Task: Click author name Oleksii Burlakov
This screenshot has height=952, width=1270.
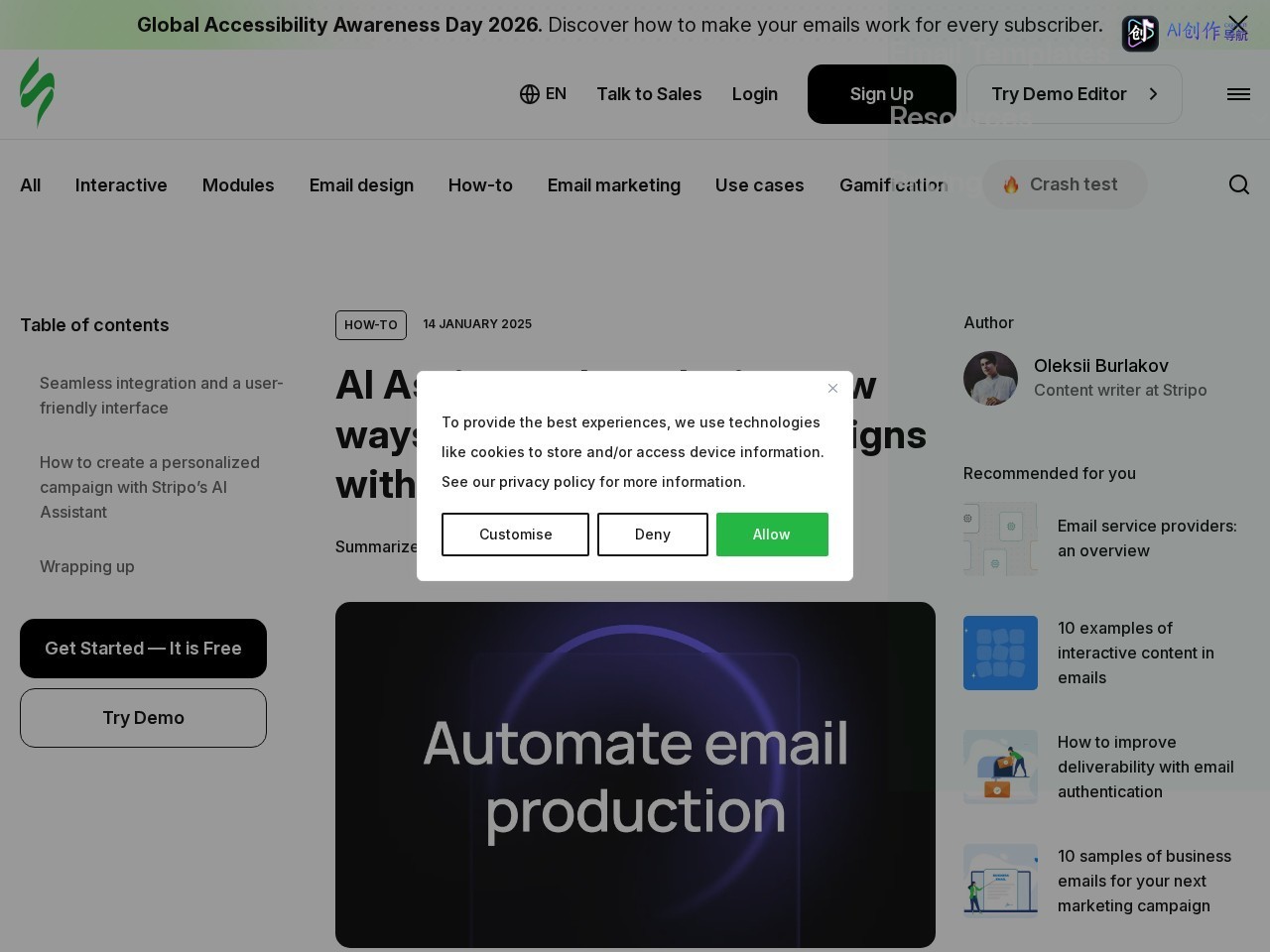Action: tap(1101, 366)
